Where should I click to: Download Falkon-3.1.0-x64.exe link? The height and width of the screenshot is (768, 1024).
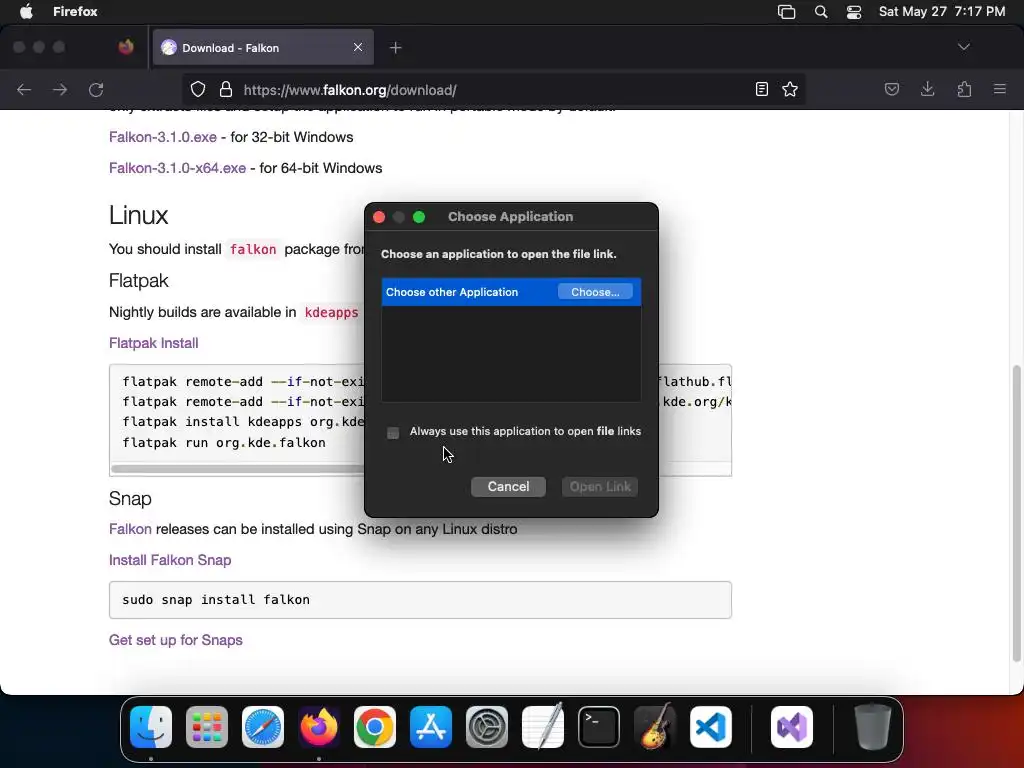click(178, 168)
